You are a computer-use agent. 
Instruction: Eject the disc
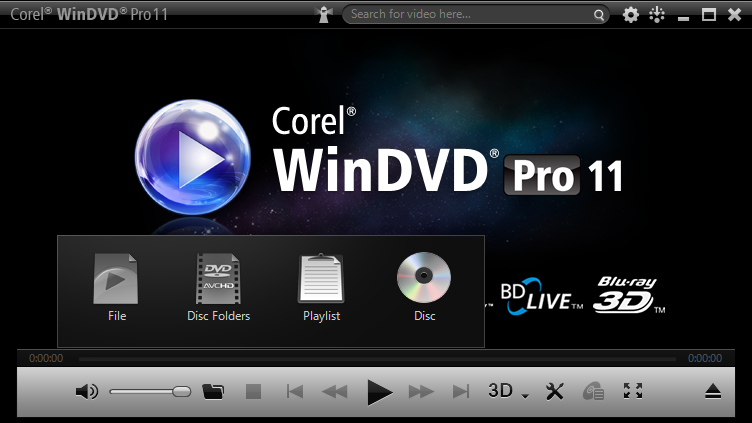click(713, 391)
